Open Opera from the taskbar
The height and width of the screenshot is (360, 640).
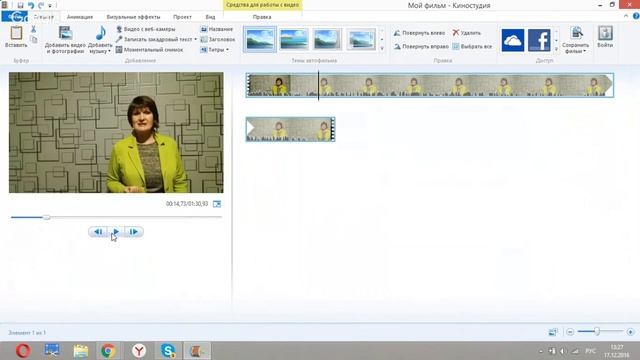(x=23, y=351)
